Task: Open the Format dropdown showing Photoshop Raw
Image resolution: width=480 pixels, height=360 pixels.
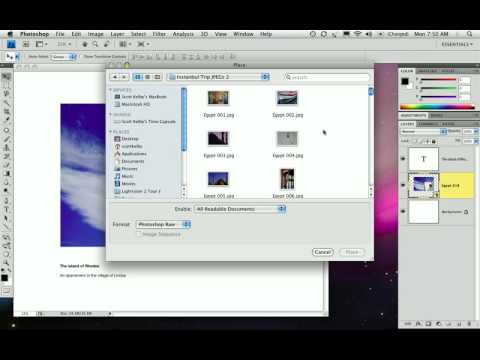Action: pos(163,224)
